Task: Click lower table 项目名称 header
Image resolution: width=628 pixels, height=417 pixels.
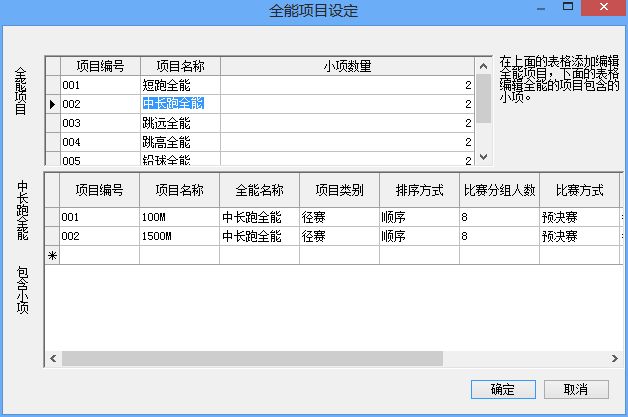Action: coord(179,190)
